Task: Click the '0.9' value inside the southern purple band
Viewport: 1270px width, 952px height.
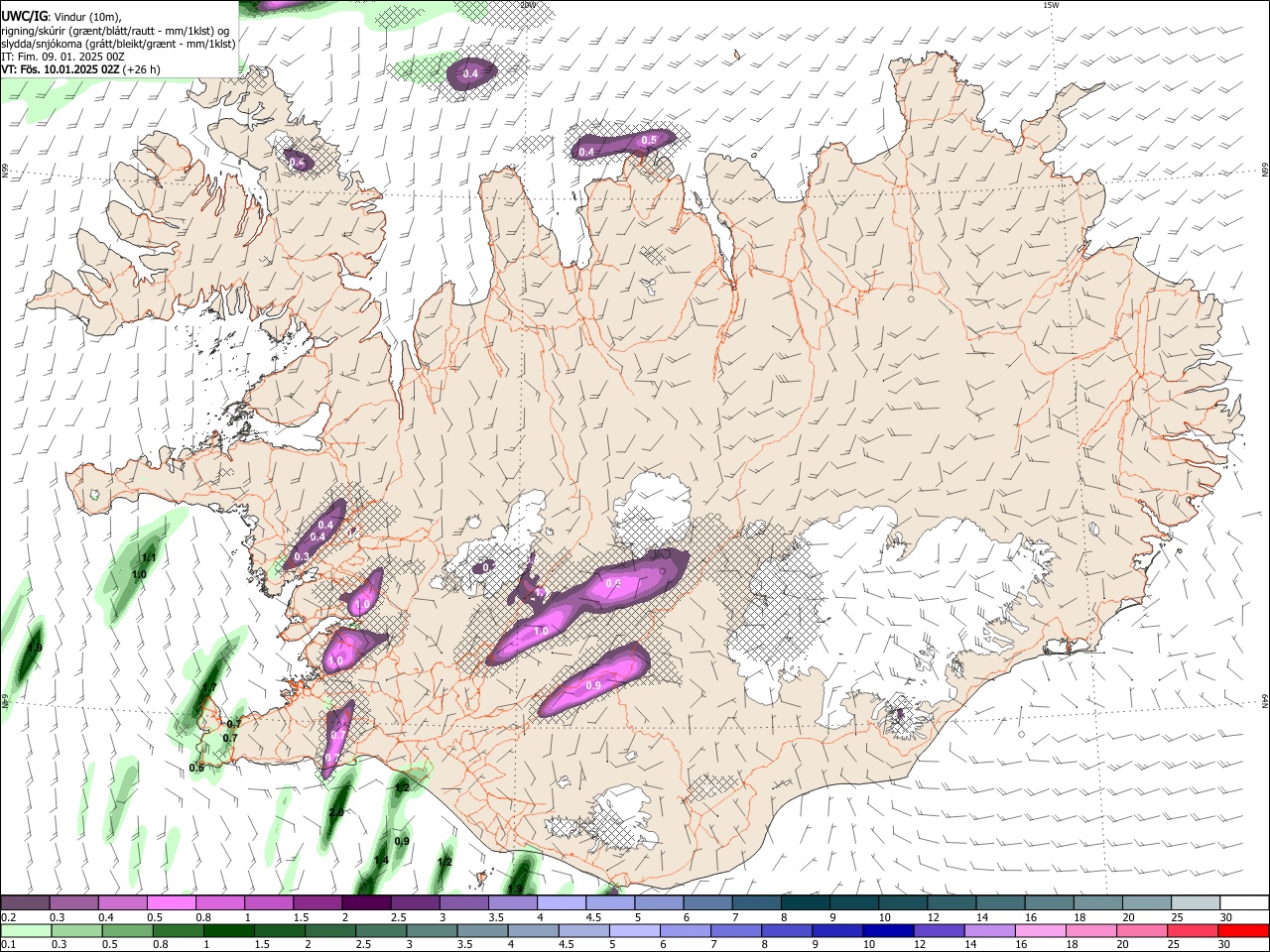Action: coord(593,685)
